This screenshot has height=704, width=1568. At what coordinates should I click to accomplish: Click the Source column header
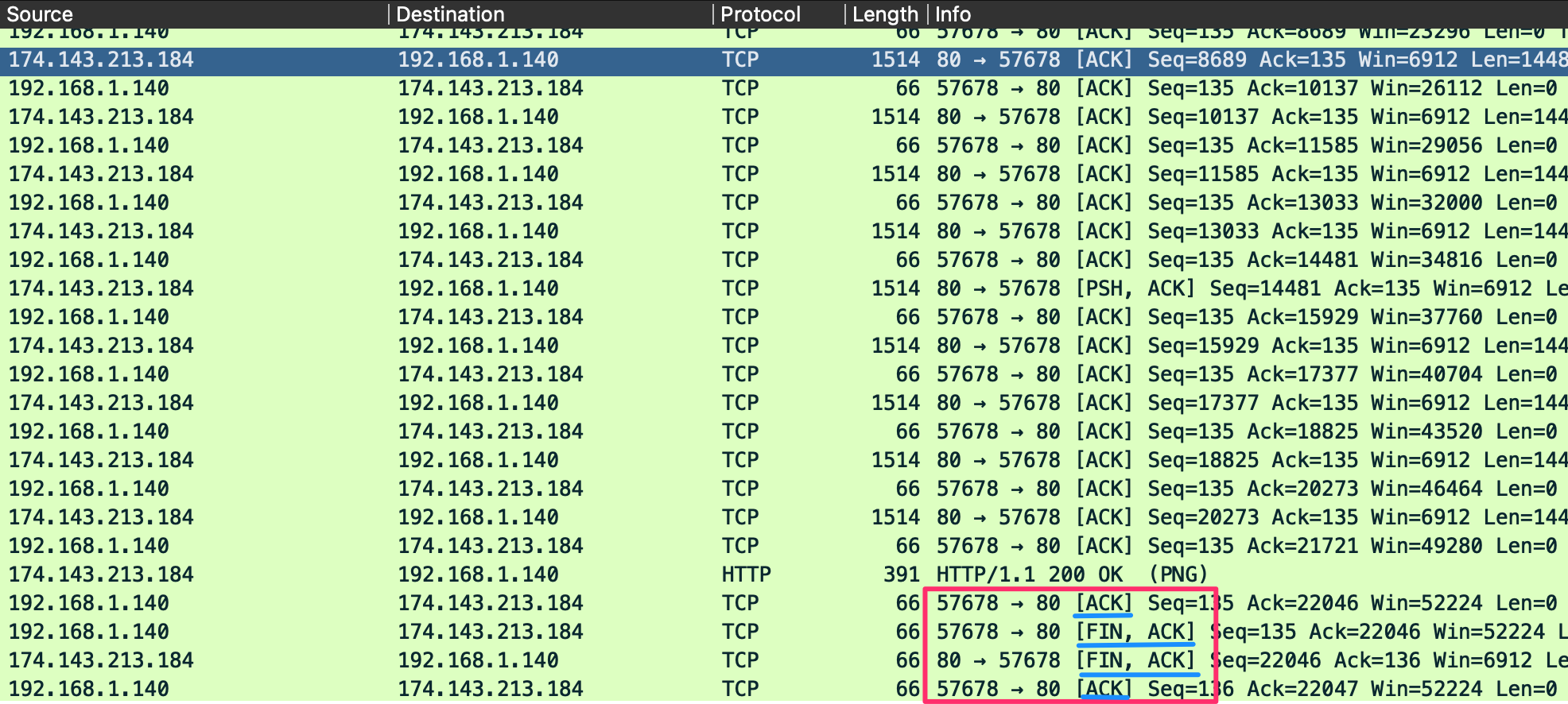click(x=40, y=14)
